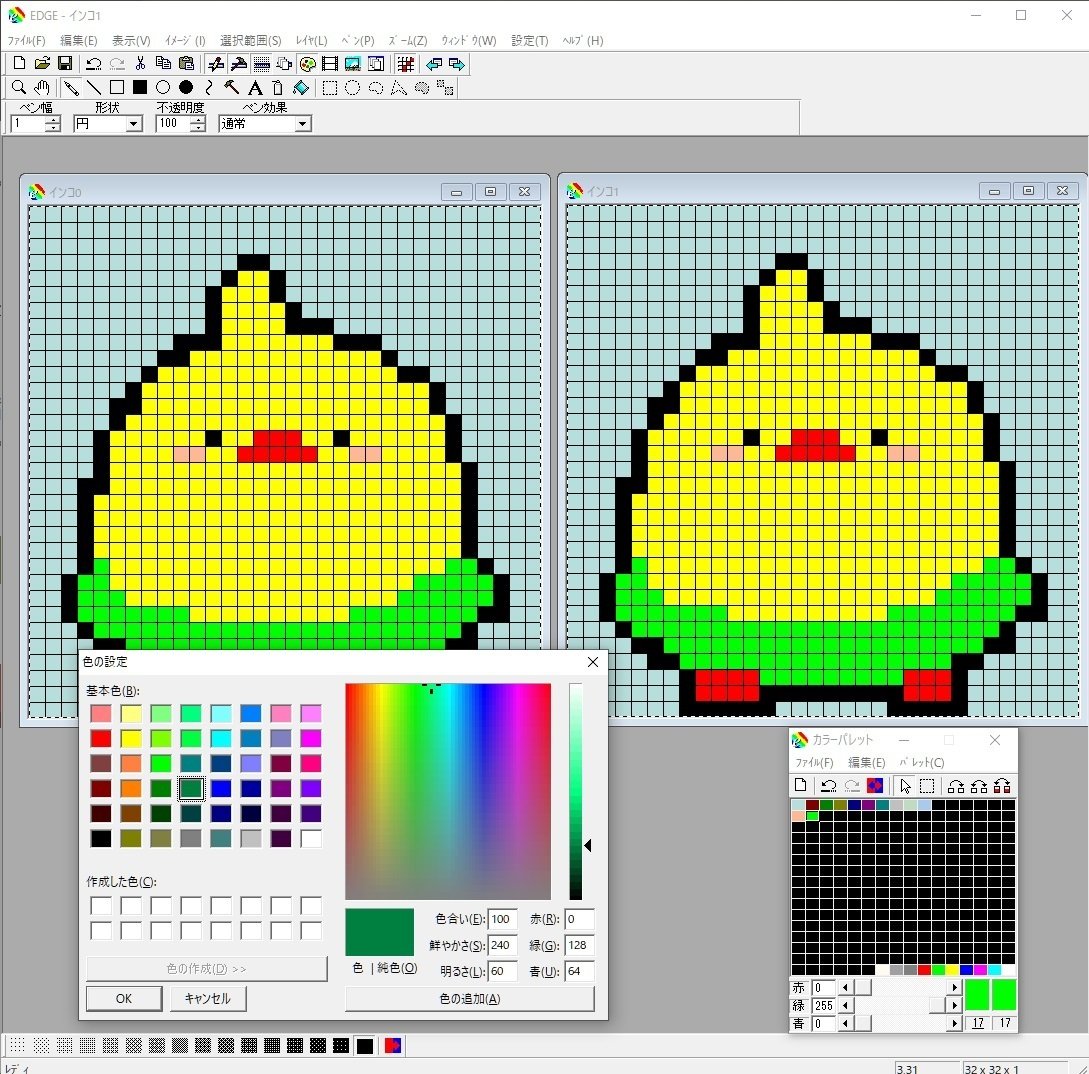Select the polygon selection tool
Image resolution: width=1089 pixels, height=1074 pixels.
coord(399,88)
